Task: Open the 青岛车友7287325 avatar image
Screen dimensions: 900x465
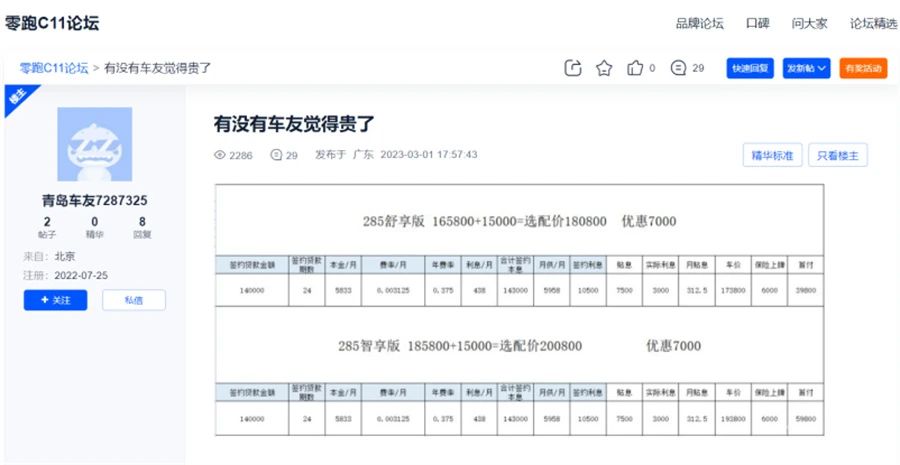Action: 95,144
